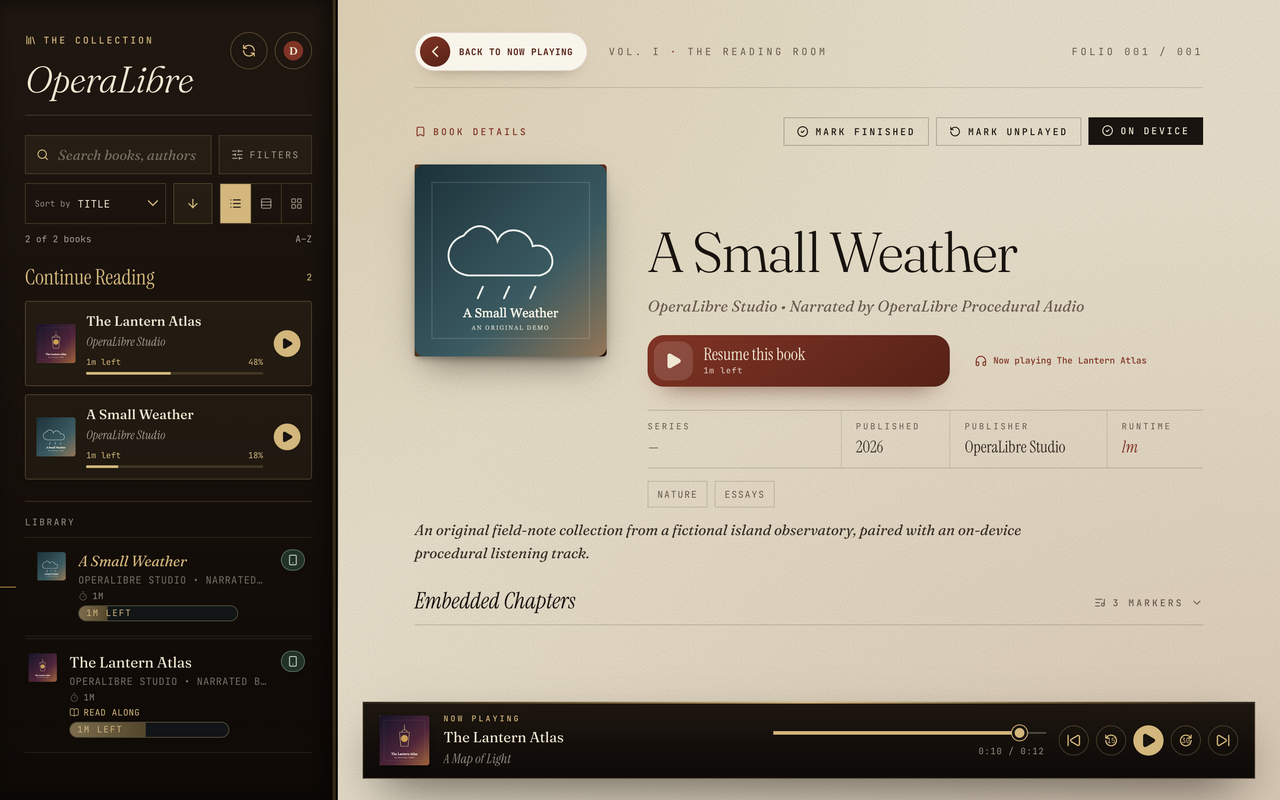Image resolution: width=1280 pixels, height=800 pixels.
Task: Click the headphones icon by Now playing
Action: (981, 361)
